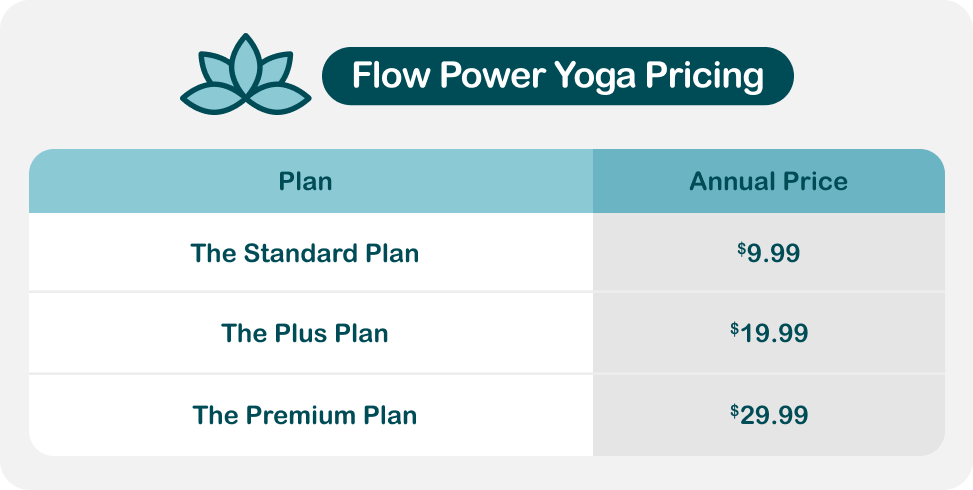Viewport: 973px width, 490px height.
Task: Select the Annual Price column header
Action: [768, 181]
